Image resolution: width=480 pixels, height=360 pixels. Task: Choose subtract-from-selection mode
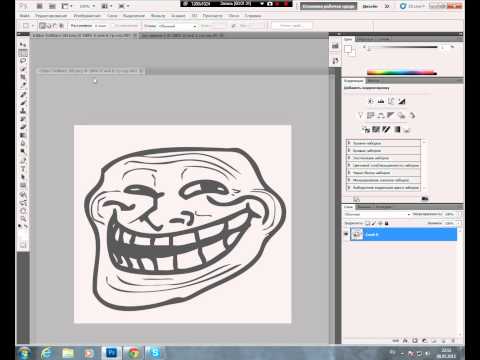55,26
